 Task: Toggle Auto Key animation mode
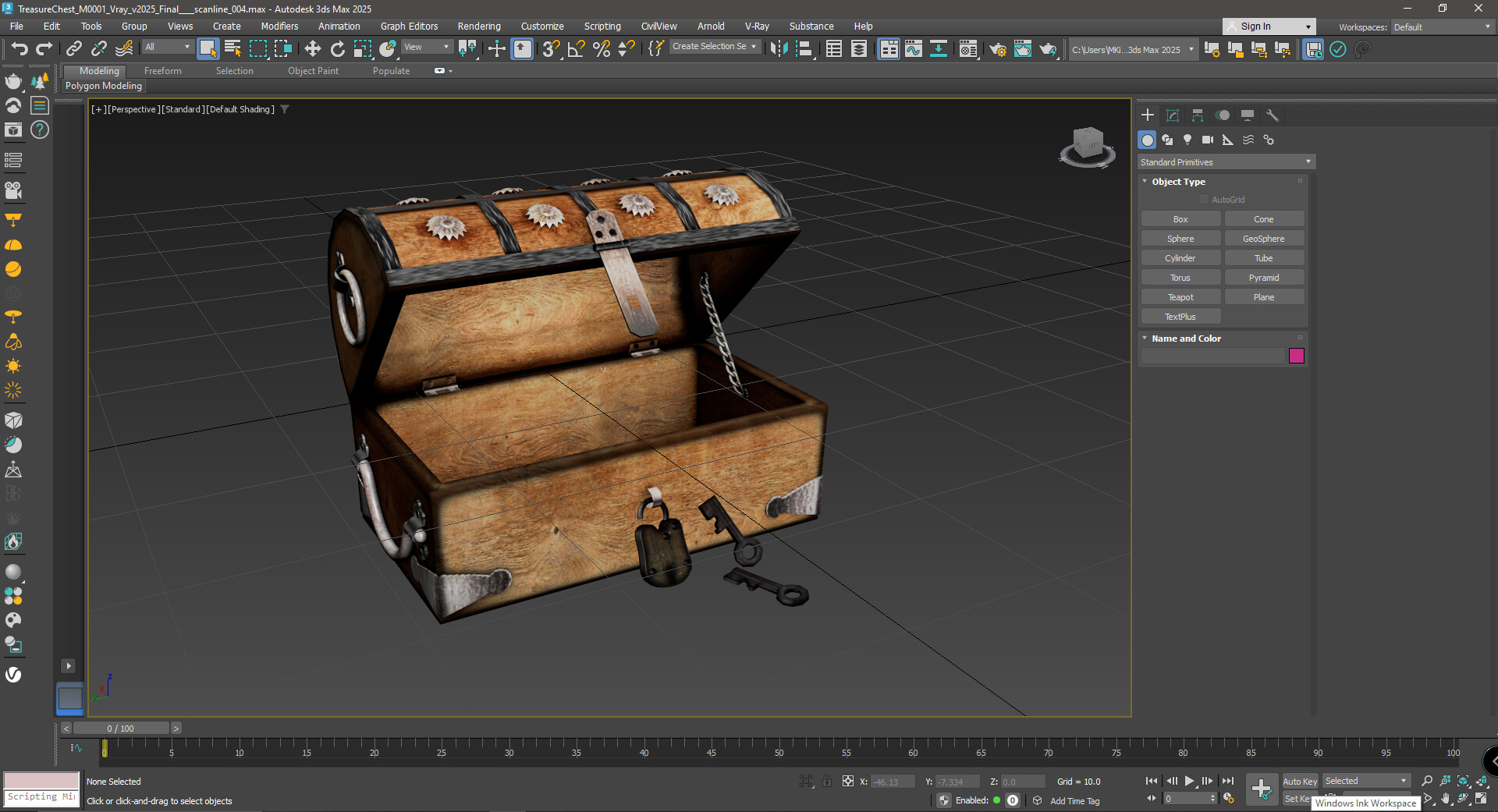pos(1300,781)
